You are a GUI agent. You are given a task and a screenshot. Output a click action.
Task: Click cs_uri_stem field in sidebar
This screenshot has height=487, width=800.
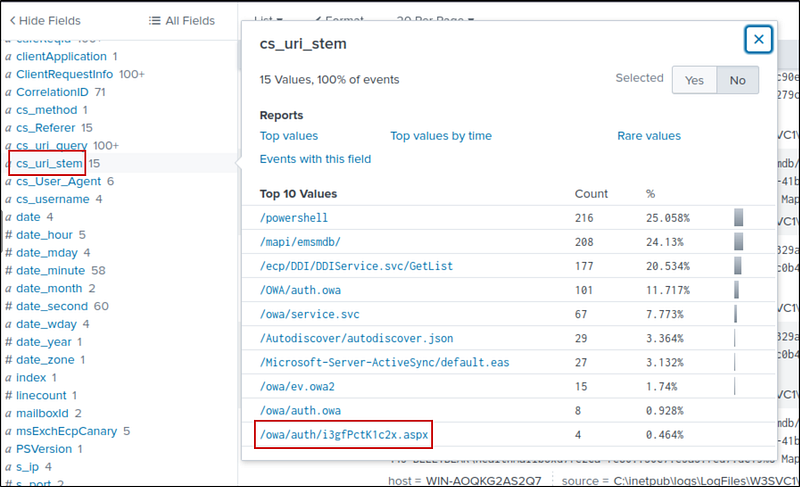point(49,163)
